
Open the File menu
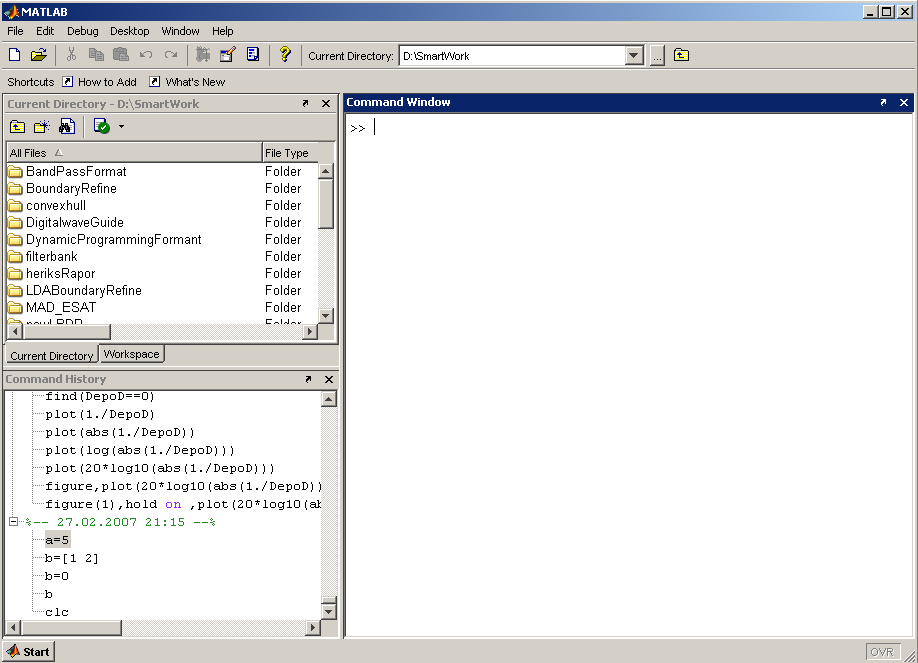(x=15, y=31)
